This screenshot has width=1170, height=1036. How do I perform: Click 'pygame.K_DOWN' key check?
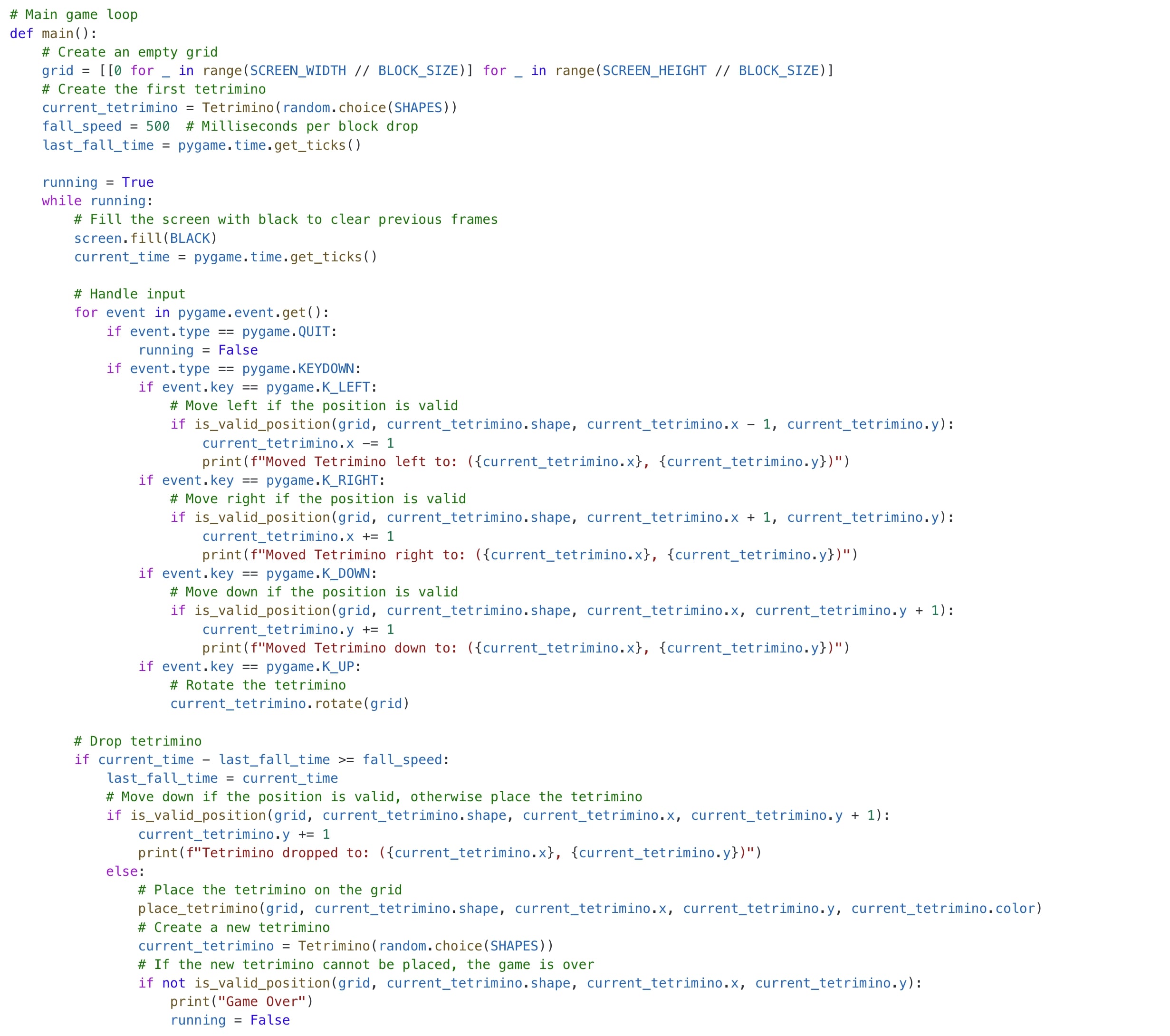[318, 574]
